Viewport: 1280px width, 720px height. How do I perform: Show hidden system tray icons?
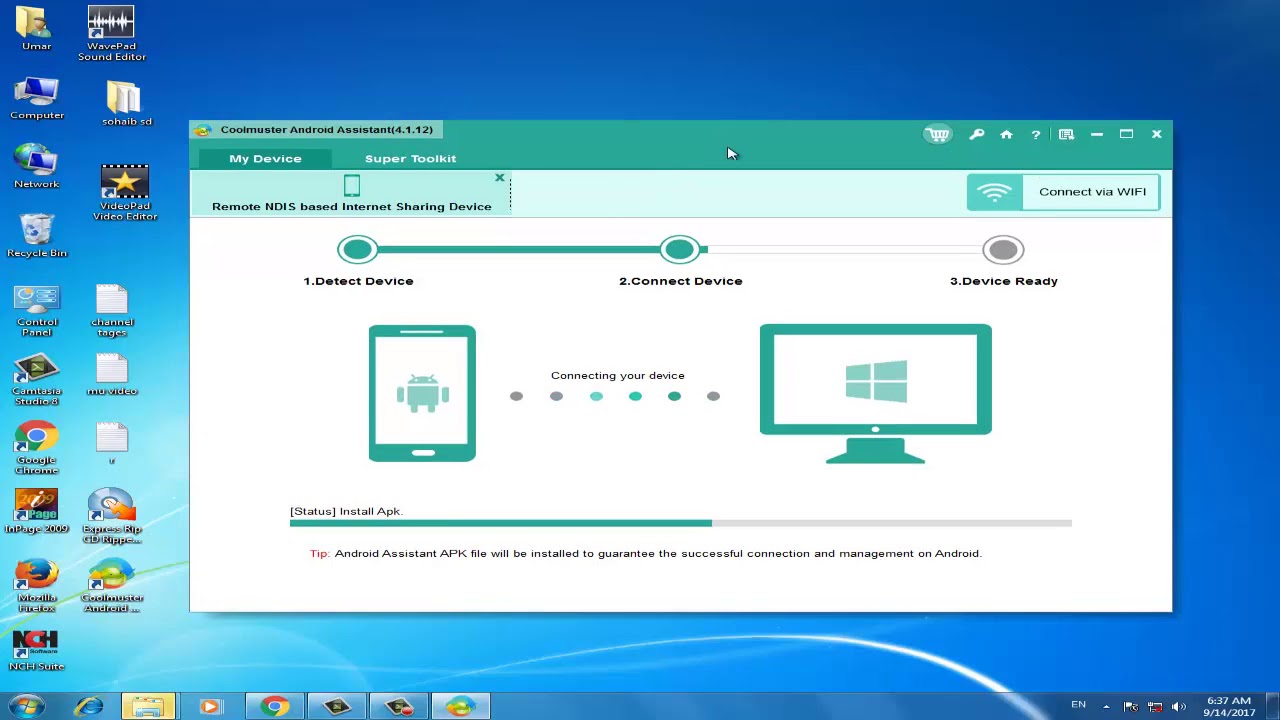pos(1106,706)
